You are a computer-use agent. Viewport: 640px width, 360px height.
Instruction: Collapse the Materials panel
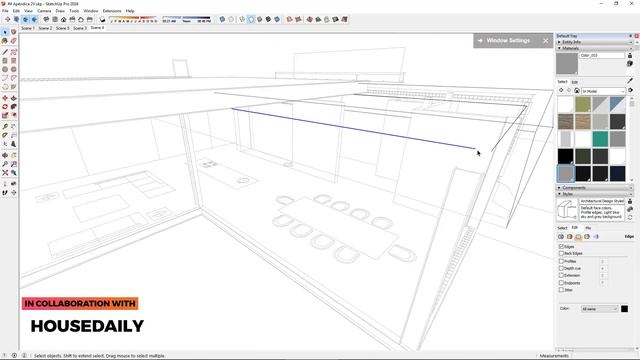(594, 48)
